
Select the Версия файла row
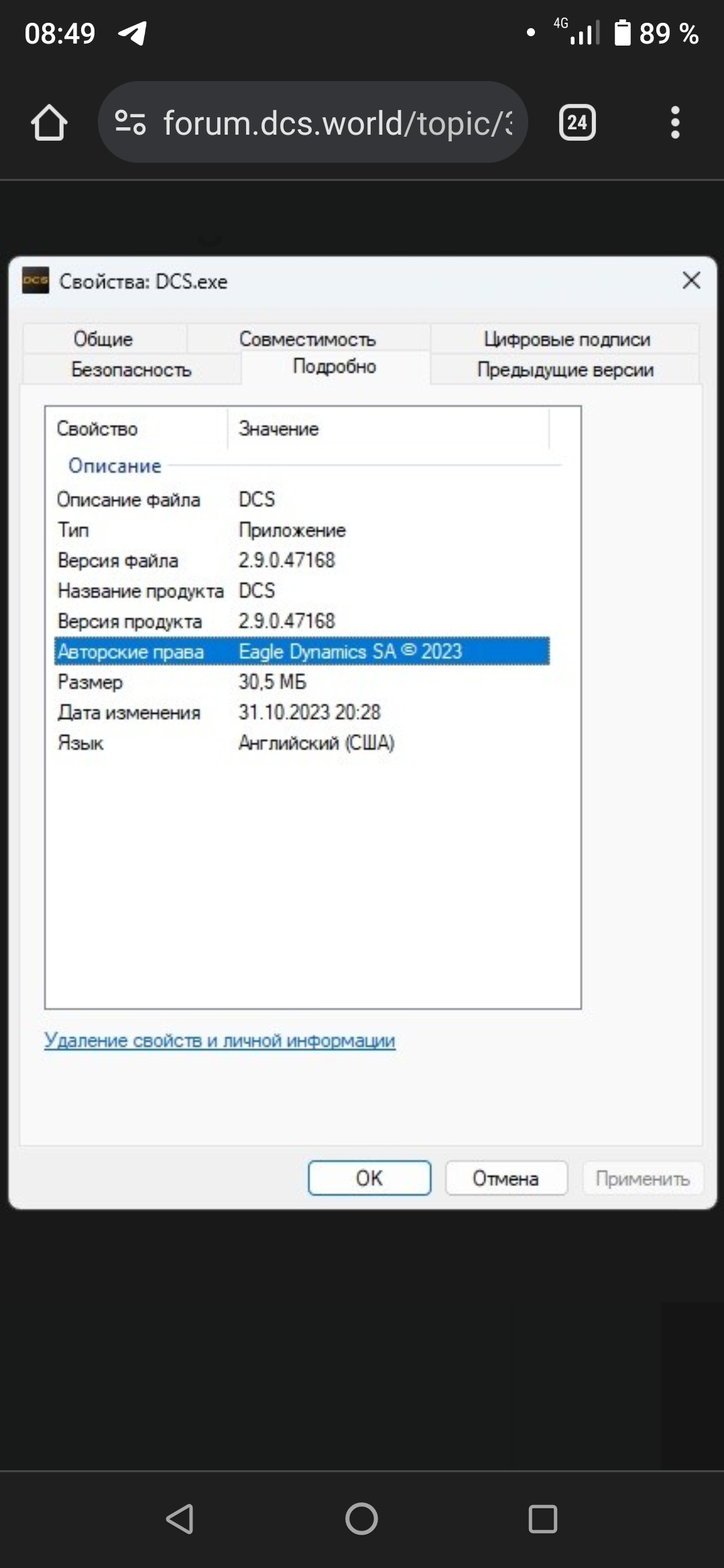click(302, 560)
